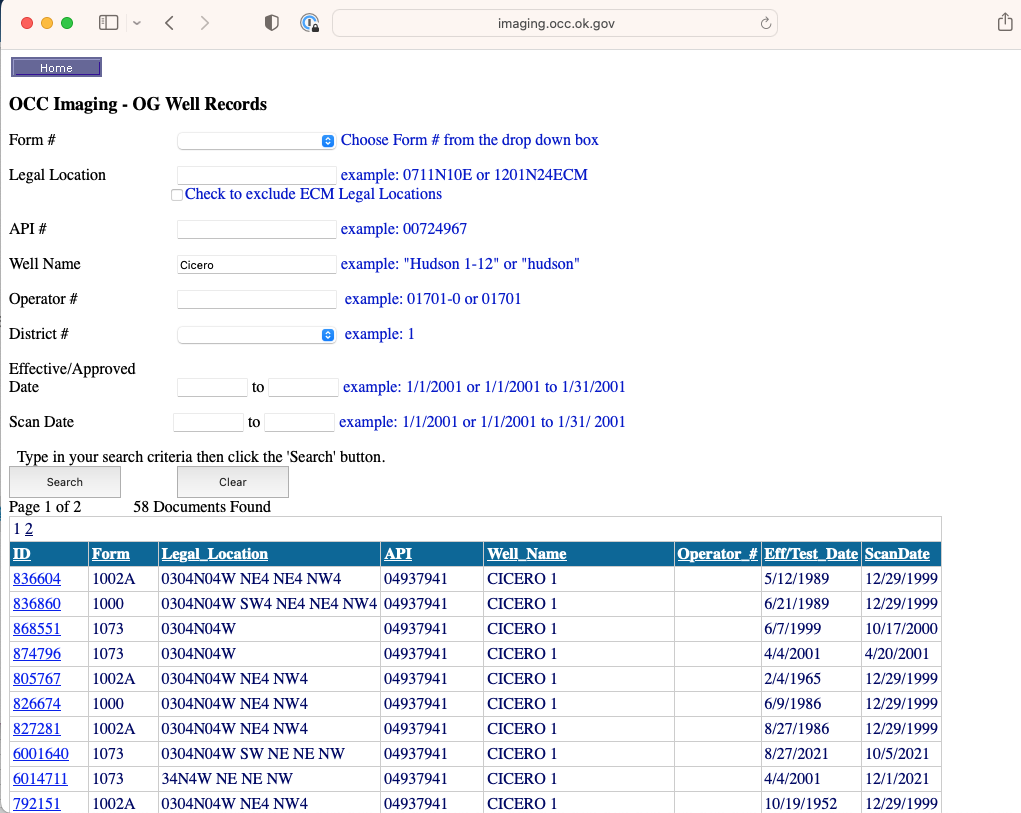The width and height of the screenshot is (1021, 813).
Task: Click the Home button
Action: click(x=56, y=67)
